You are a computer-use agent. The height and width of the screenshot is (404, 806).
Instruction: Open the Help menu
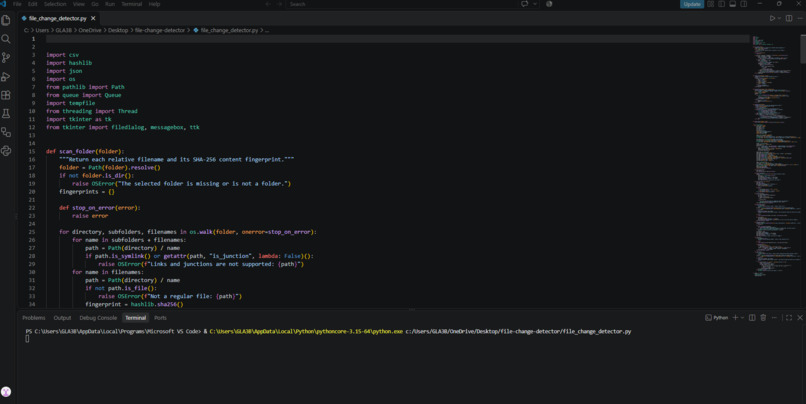click(x=154, y=4)
